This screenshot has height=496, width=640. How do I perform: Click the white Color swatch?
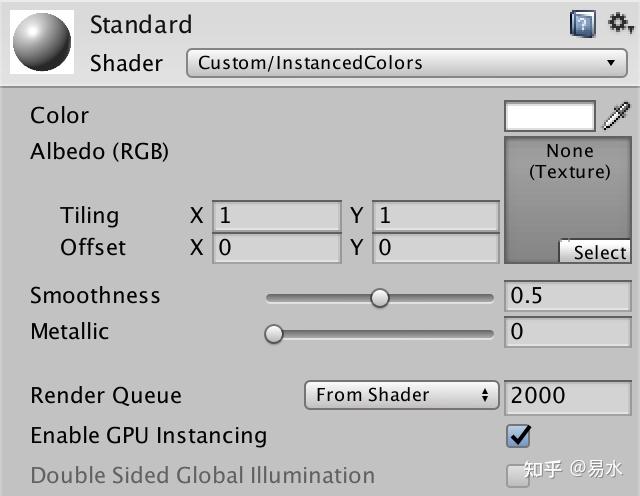550,116
